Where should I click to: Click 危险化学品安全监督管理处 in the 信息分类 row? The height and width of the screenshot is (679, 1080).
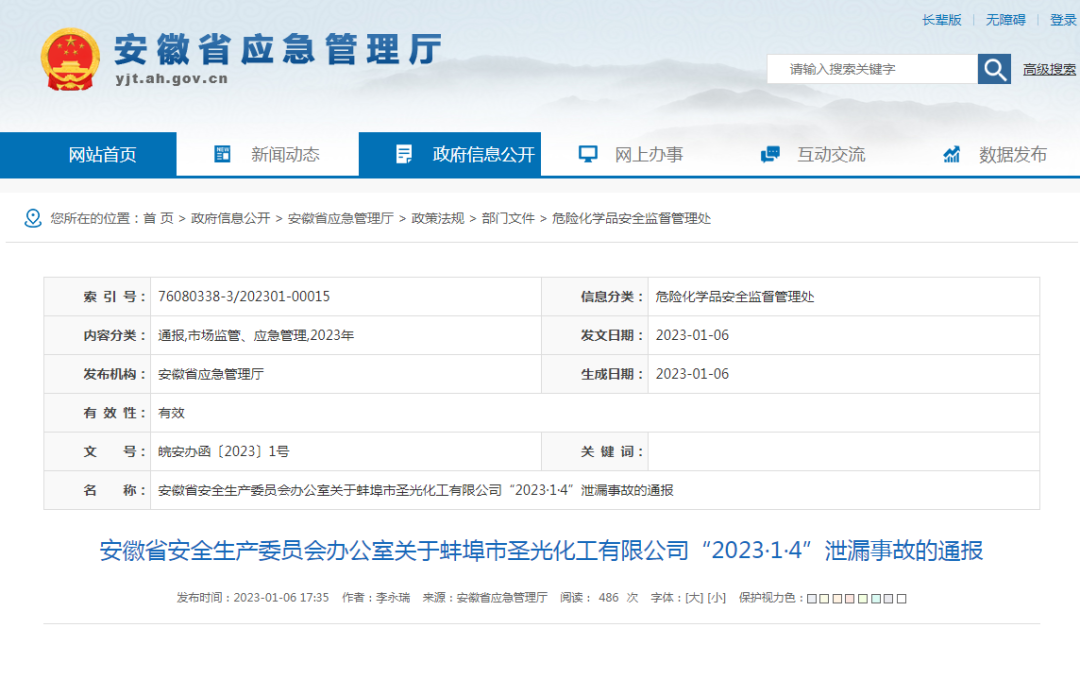[x=735, y=297]
